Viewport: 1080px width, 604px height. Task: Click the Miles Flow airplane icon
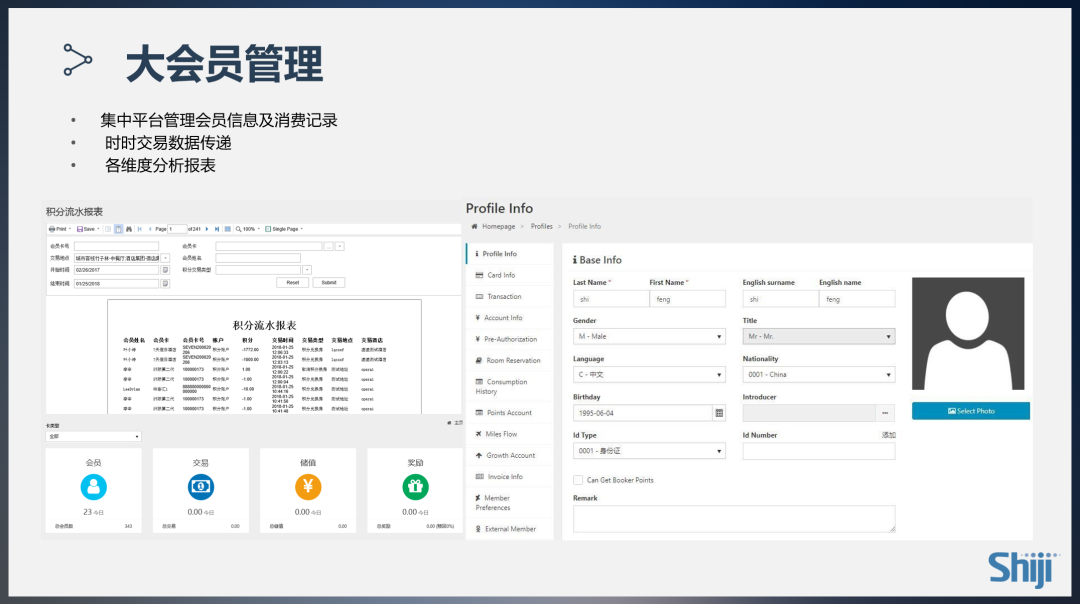tap(479, 434)
